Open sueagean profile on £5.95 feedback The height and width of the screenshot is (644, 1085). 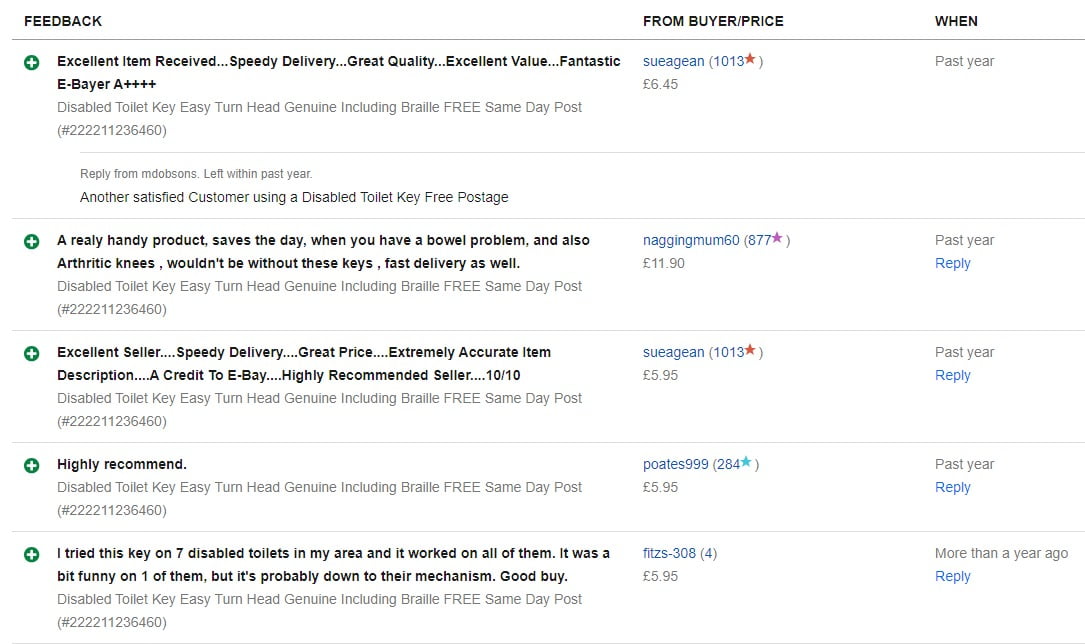click(673, 353)
